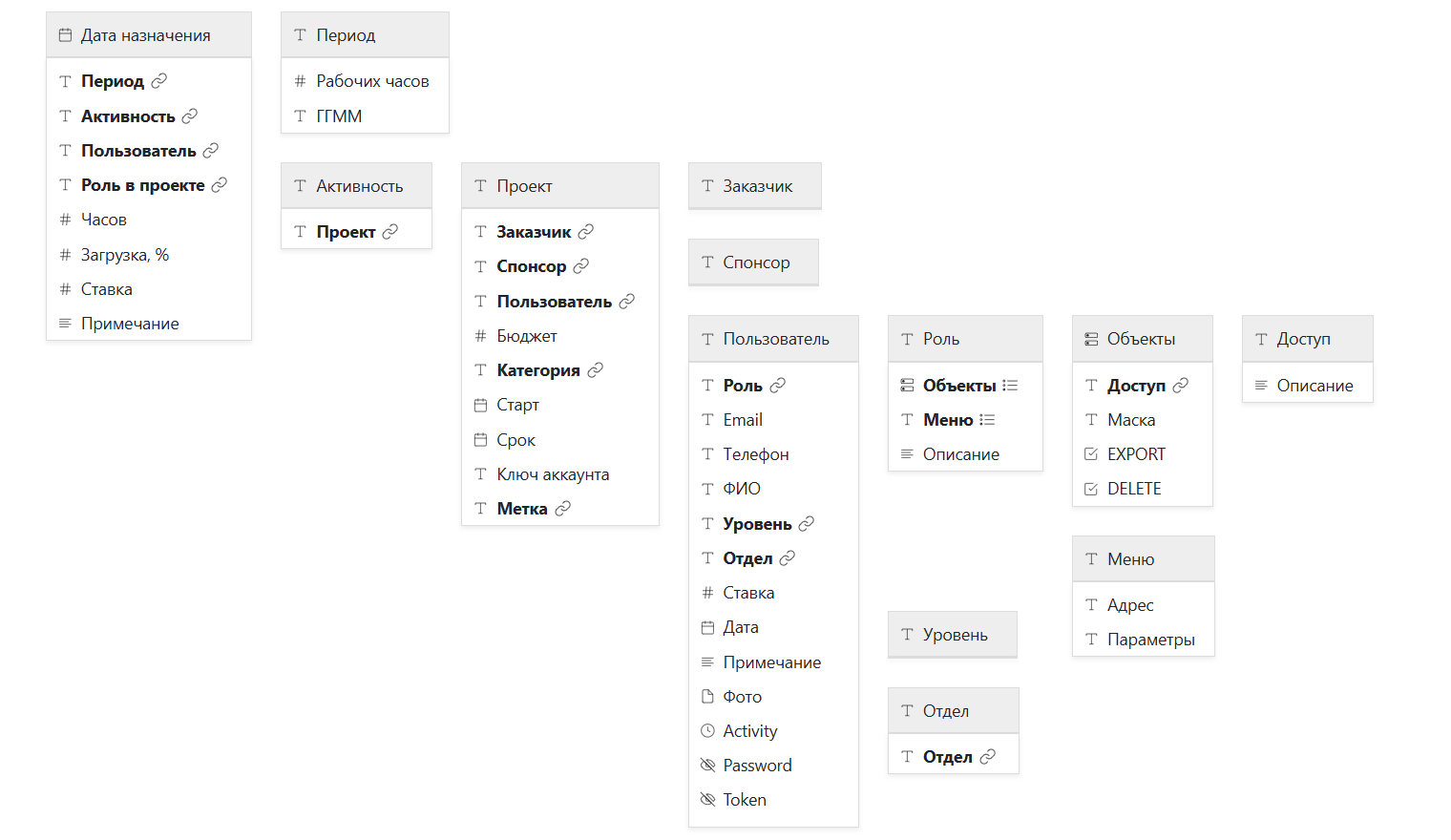1451x840 pixels.
Task: Click hidden-eye icon beside Token field
Action: click(x=707, y=800)
